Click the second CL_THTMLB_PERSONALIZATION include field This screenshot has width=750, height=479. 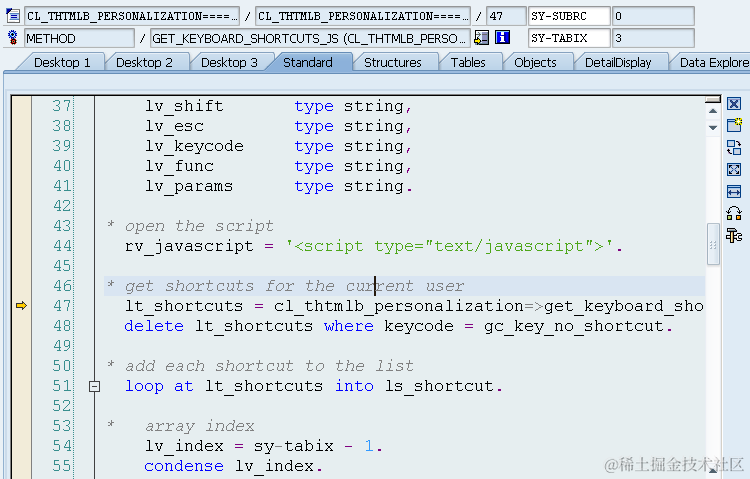coord(363,16)
